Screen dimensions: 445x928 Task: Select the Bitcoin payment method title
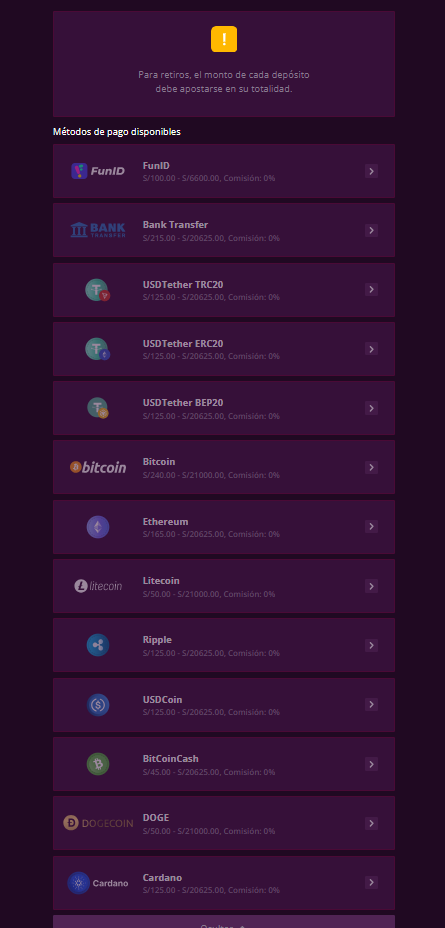point(159,462)
